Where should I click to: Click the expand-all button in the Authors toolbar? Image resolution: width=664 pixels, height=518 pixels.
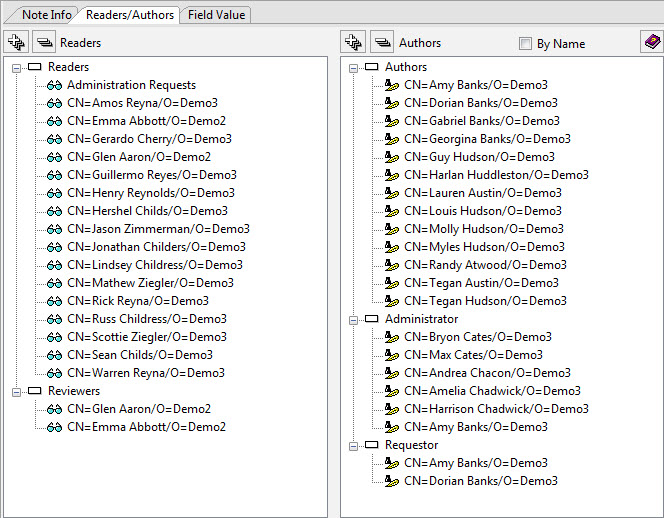pos(353,43)
